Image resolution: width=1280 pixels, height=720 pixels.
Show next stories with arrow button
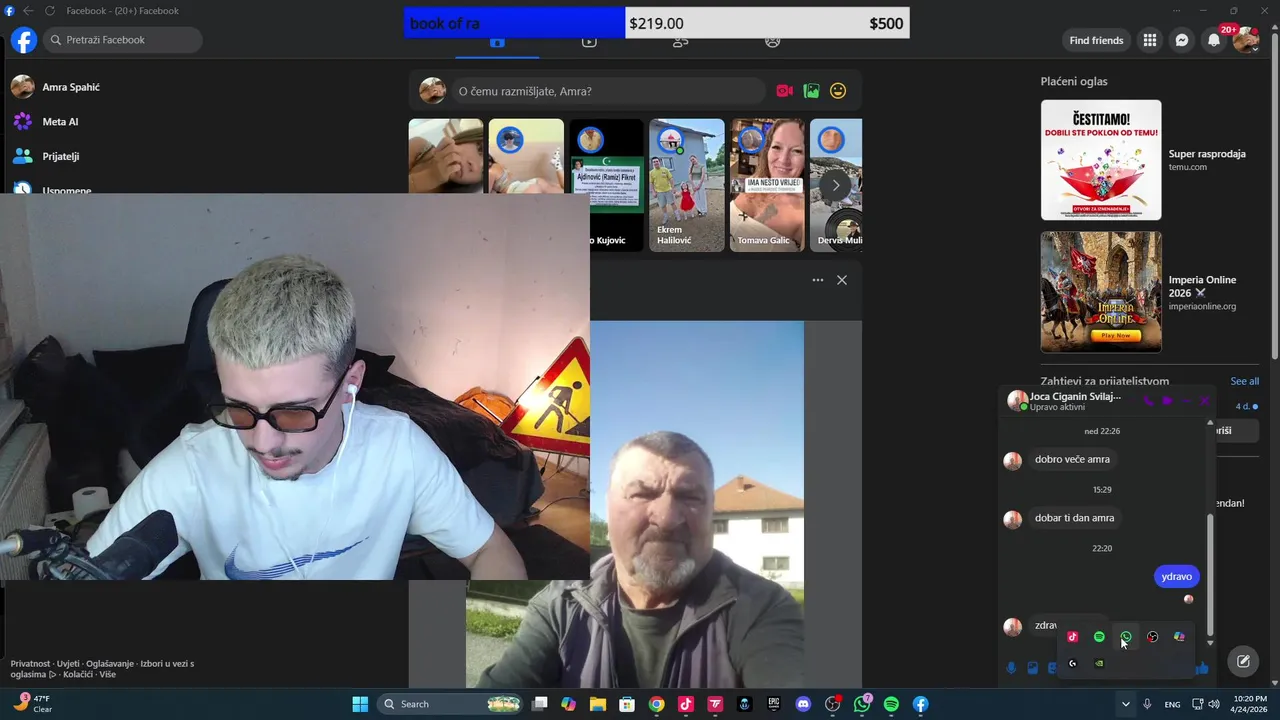836,185
